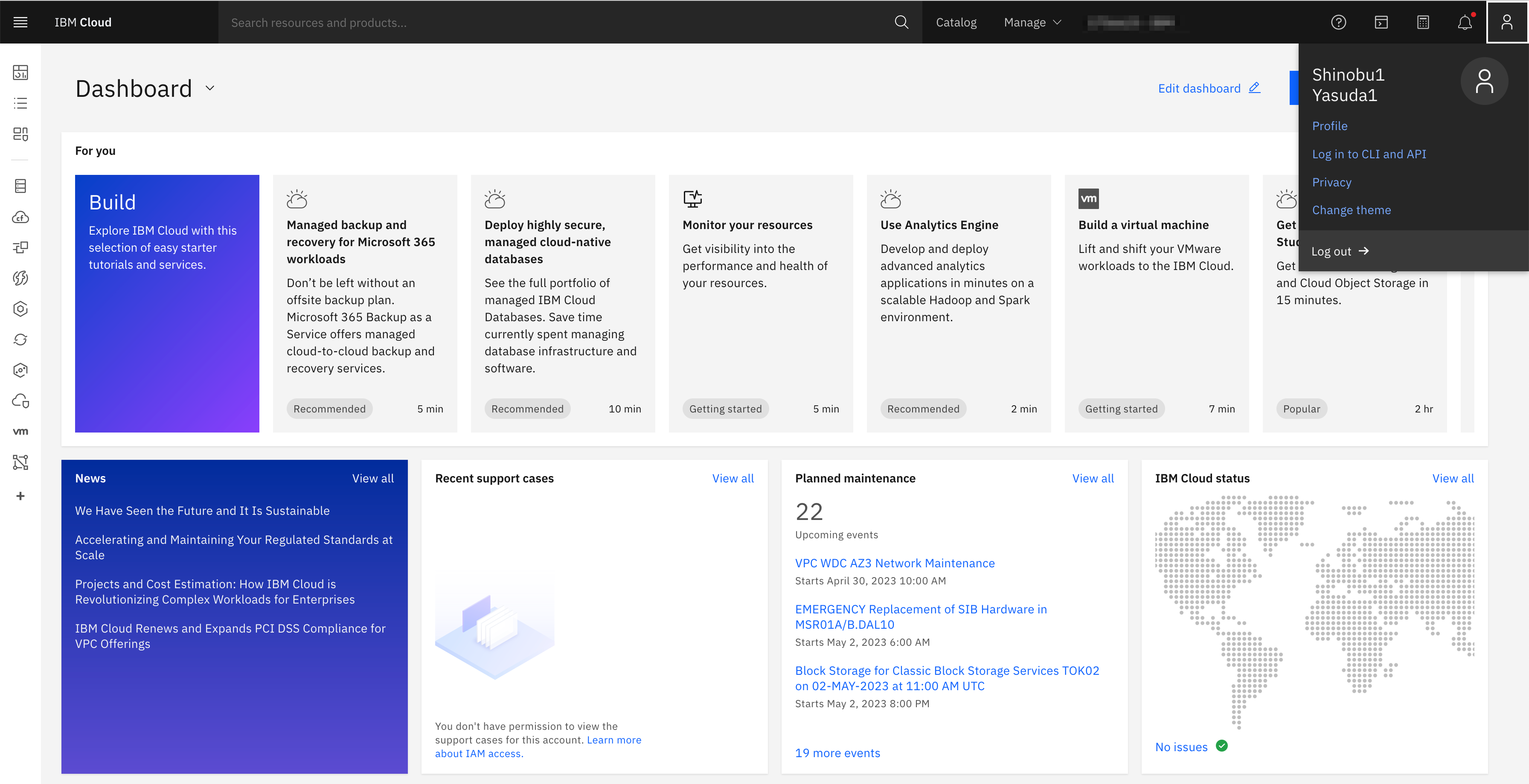Expand the Dashboard title dropdown

coord(209,88)
